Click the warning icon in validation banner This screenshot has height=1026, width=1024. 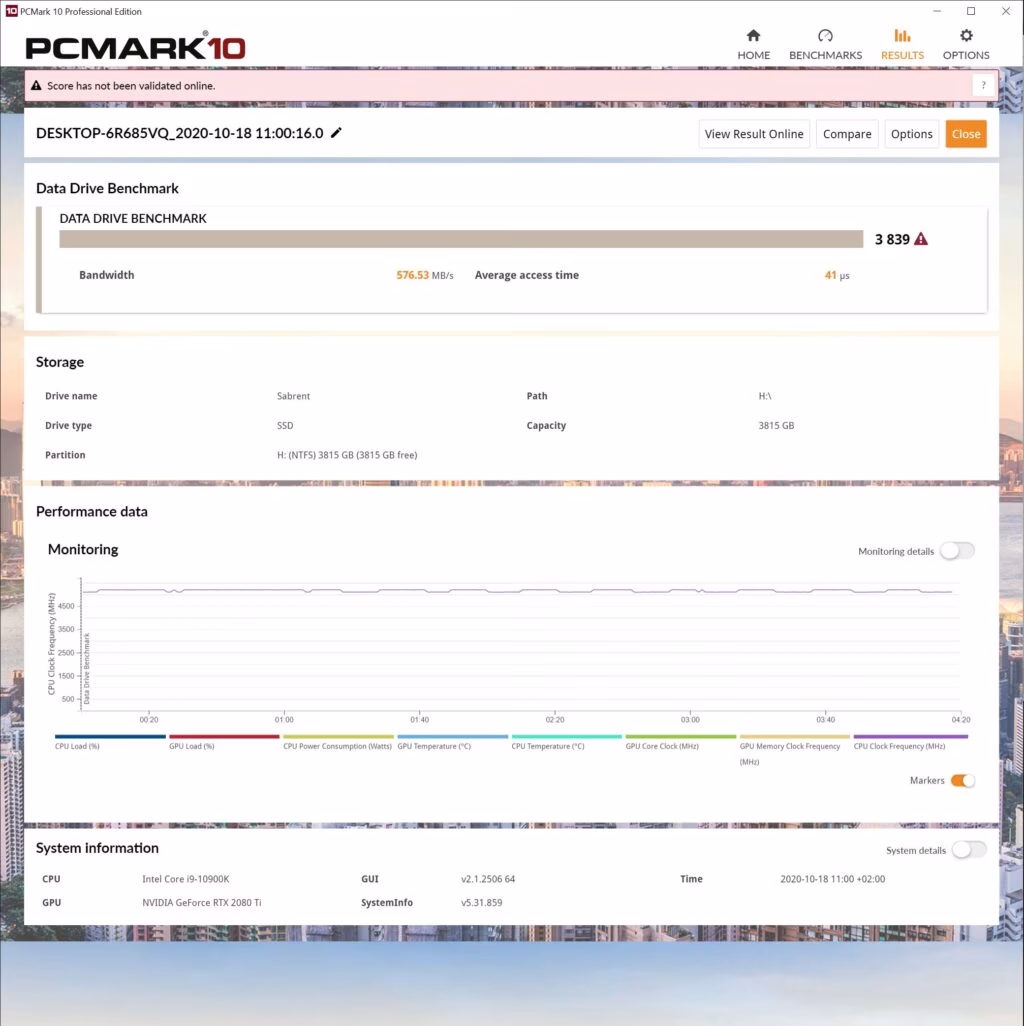[36, 86]
